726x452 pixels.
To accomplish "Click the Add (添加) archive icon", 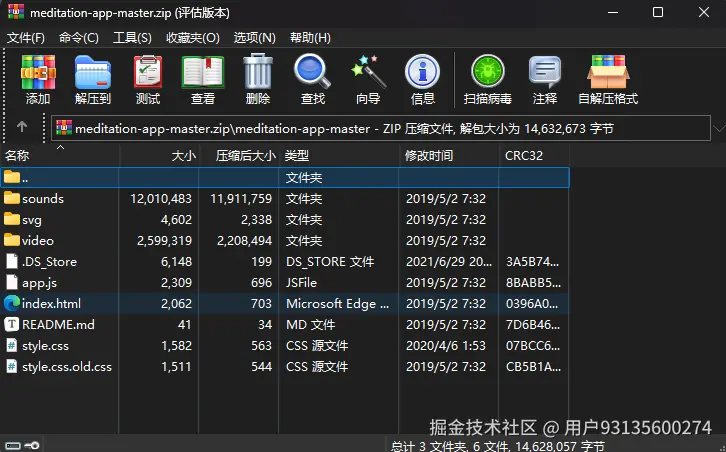I will point(38,72).
